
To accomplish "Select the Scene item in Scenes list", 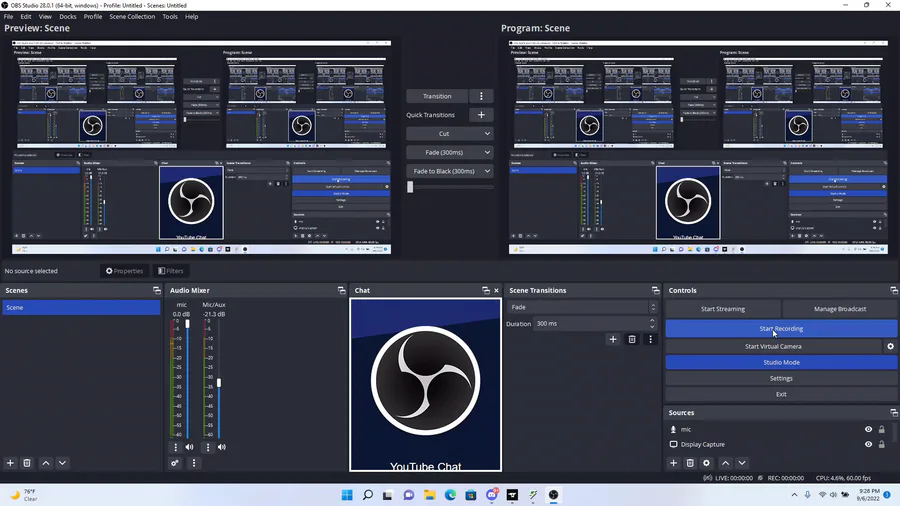I will coord(81,308).
